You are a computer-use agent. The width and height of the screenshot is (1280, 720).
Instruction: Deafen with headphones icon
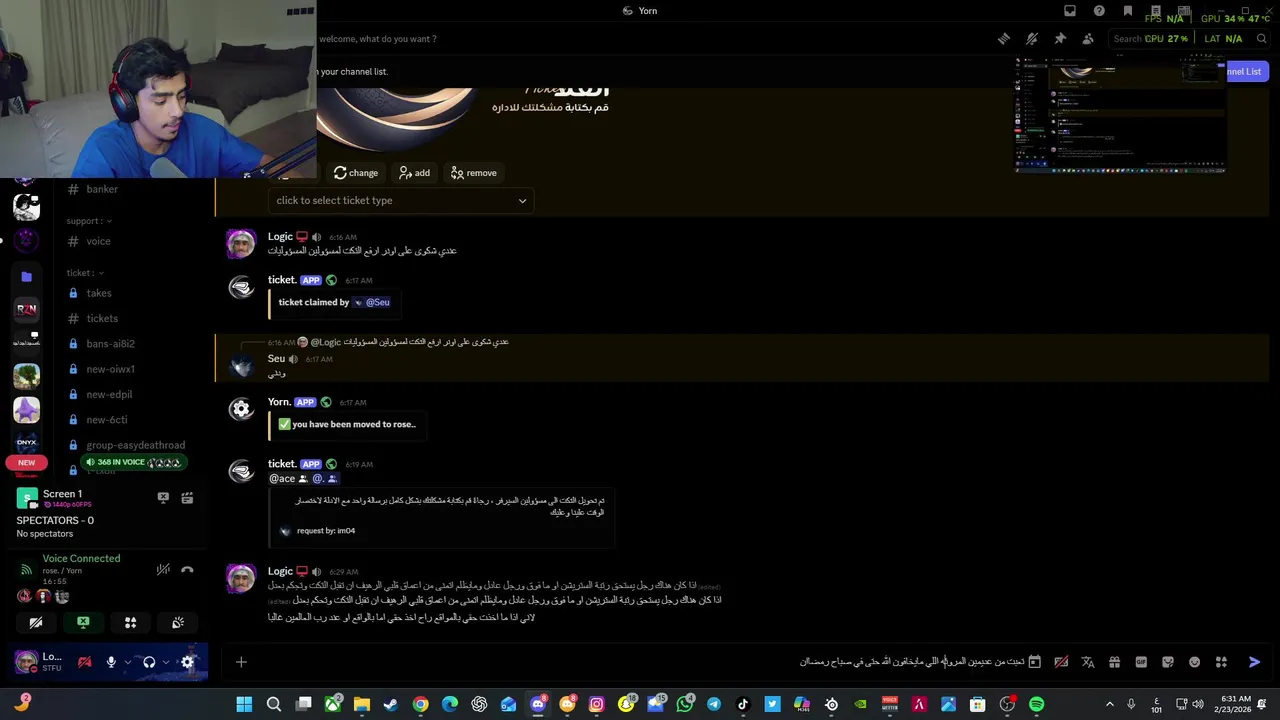tap(149, 662)
